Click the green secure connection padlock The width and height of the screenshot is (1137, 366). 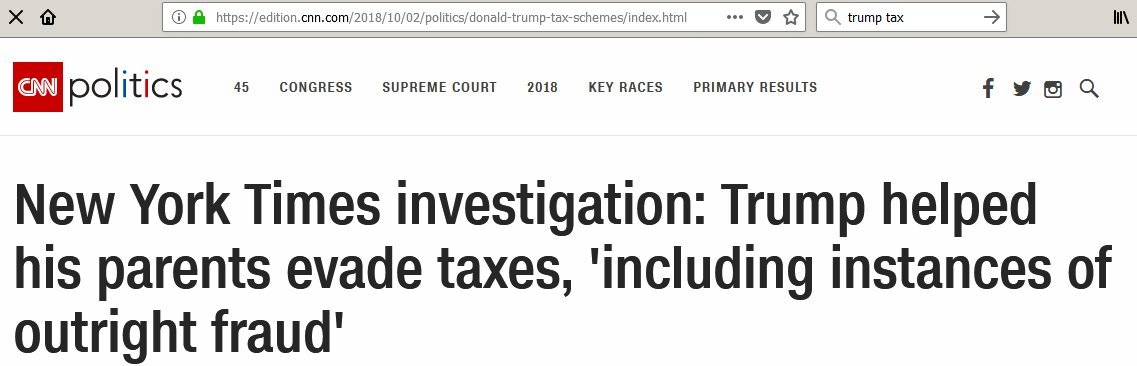click(199, 17)
